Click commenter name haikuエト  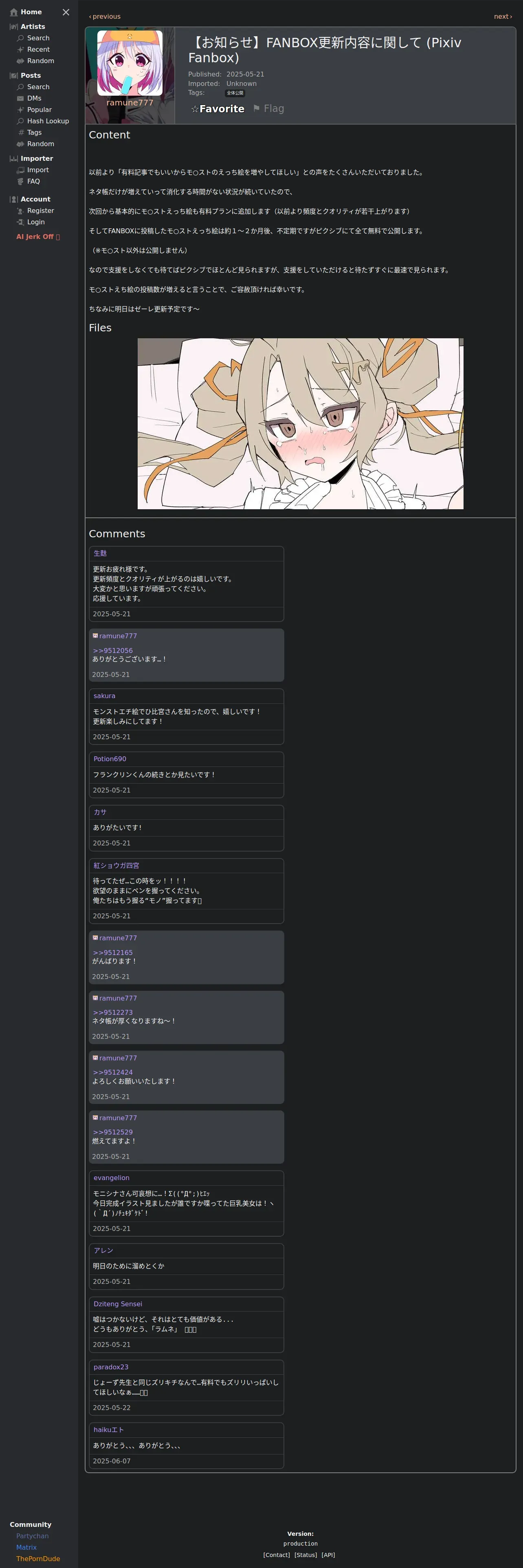pyautogui.click(x=108, y=1430)
